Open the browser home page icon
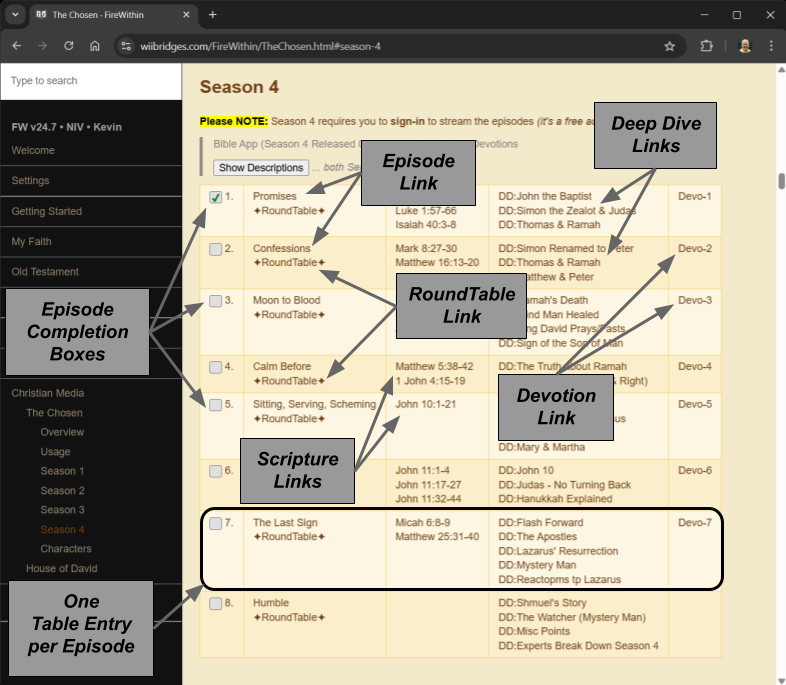This screenshot has width=786, height=685. click(95, 46)
